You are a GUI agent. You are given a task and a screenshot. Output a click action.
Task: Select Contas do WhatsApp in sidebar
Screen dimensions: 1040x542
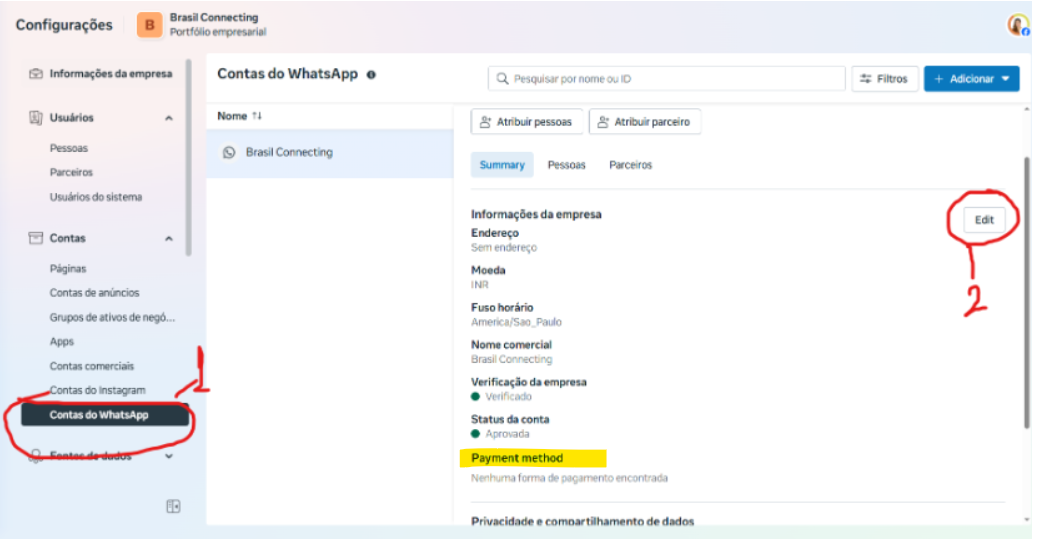(x=105, y=415)
